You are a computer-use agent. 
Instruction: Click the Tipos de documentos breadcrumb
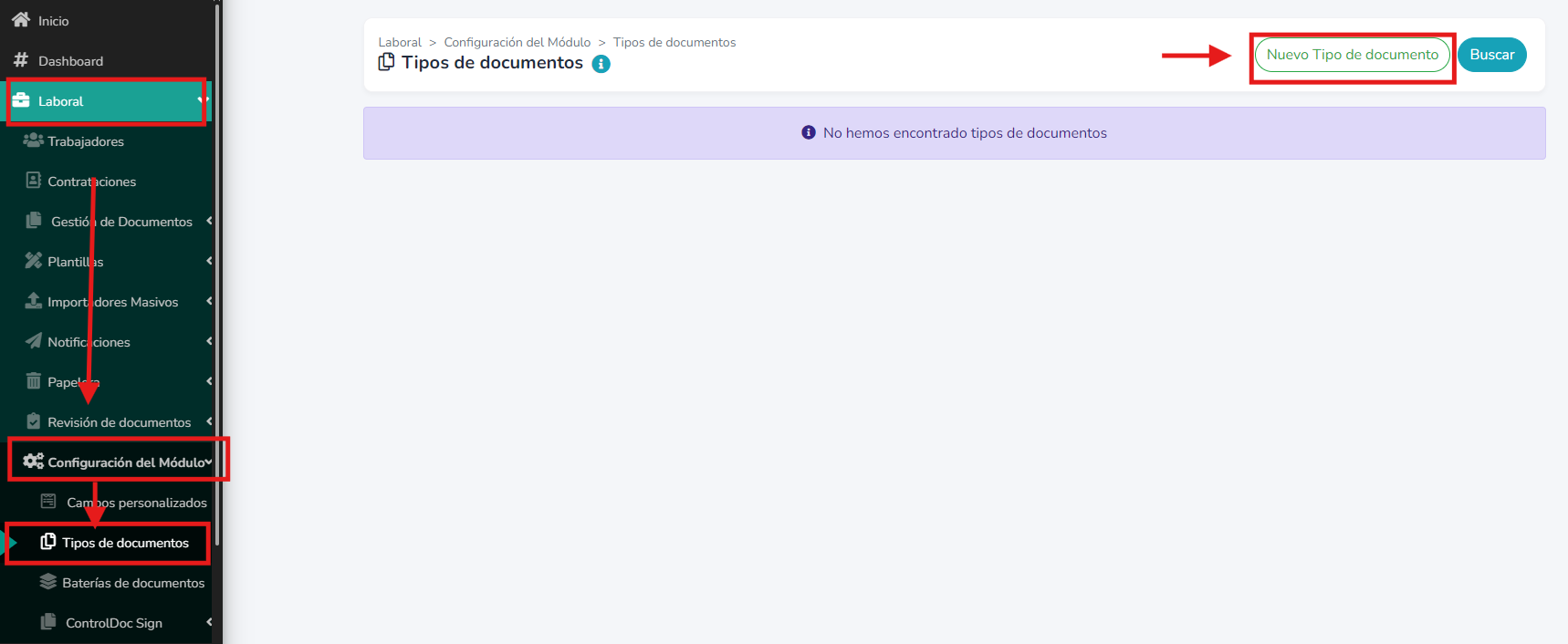pos(674,42)
